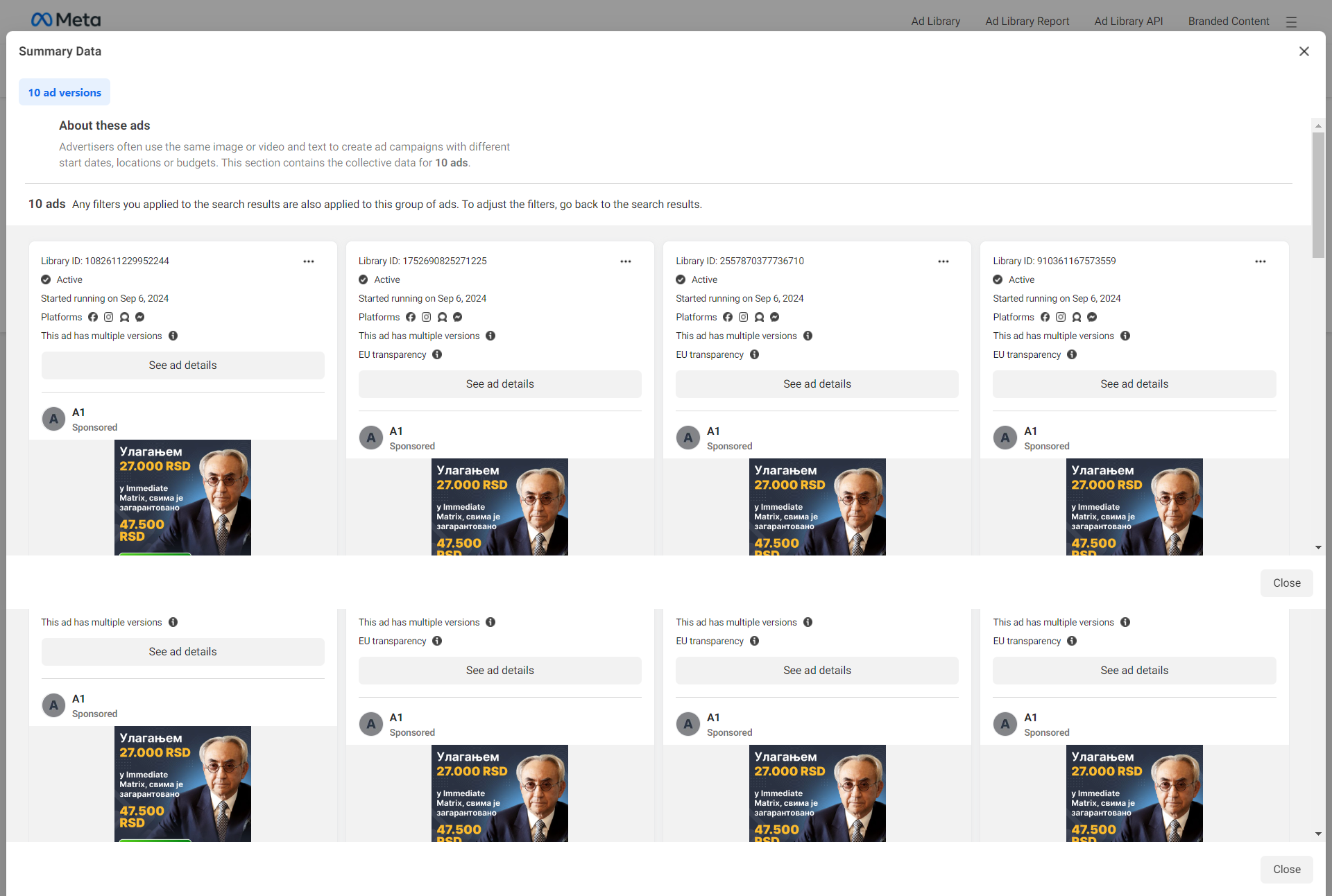The height and width of the screenshot is (896, 1332).
Task: See ad details for Library ID 1082611229952244
Action: click(x=183, y=365)
